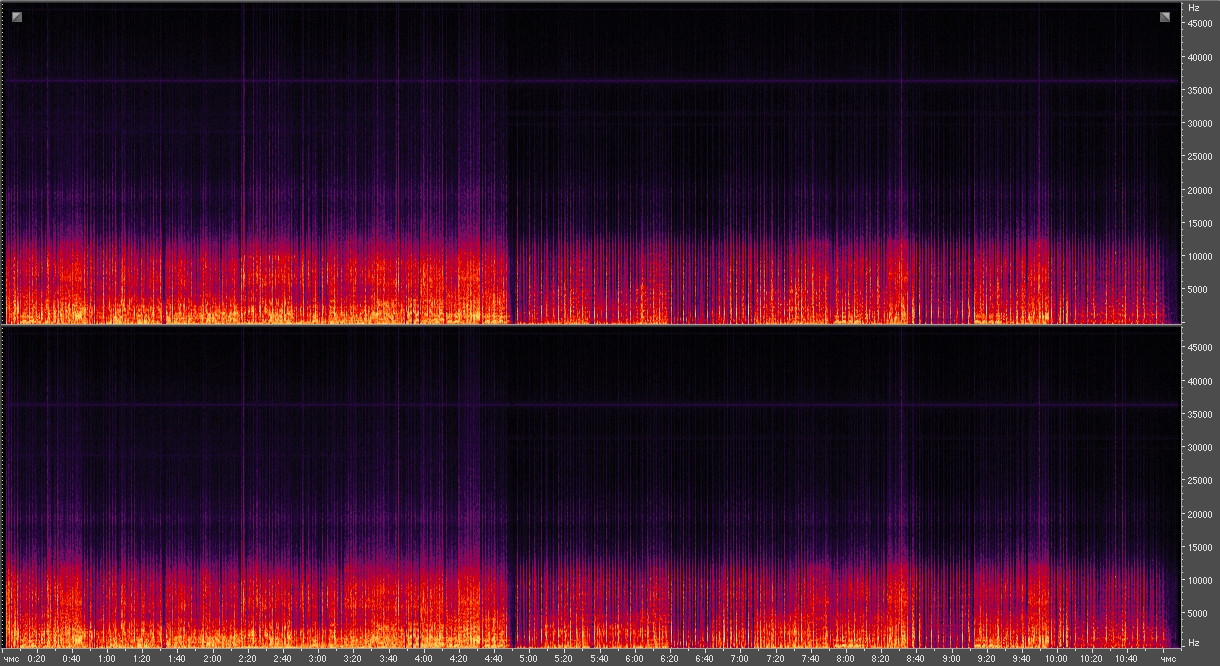The image size is (1220, 666).
Task: Click the 2:20 mark on the time ruler
Action: (x=247, y=659)
